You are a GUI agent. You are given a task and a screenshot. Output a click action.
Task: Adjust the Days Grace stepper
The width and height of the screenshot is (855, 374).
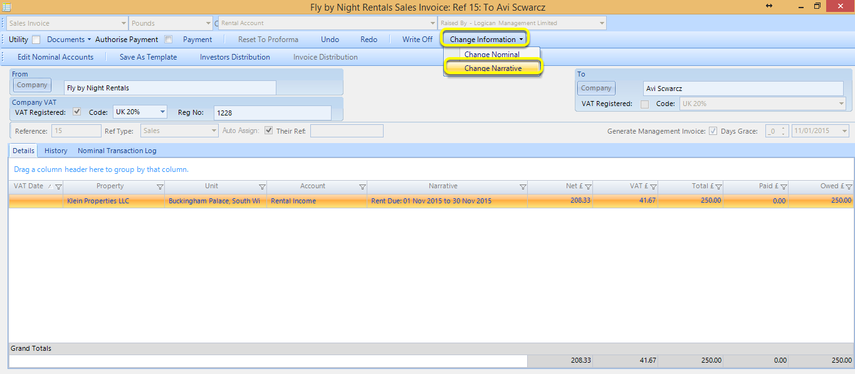784,131
